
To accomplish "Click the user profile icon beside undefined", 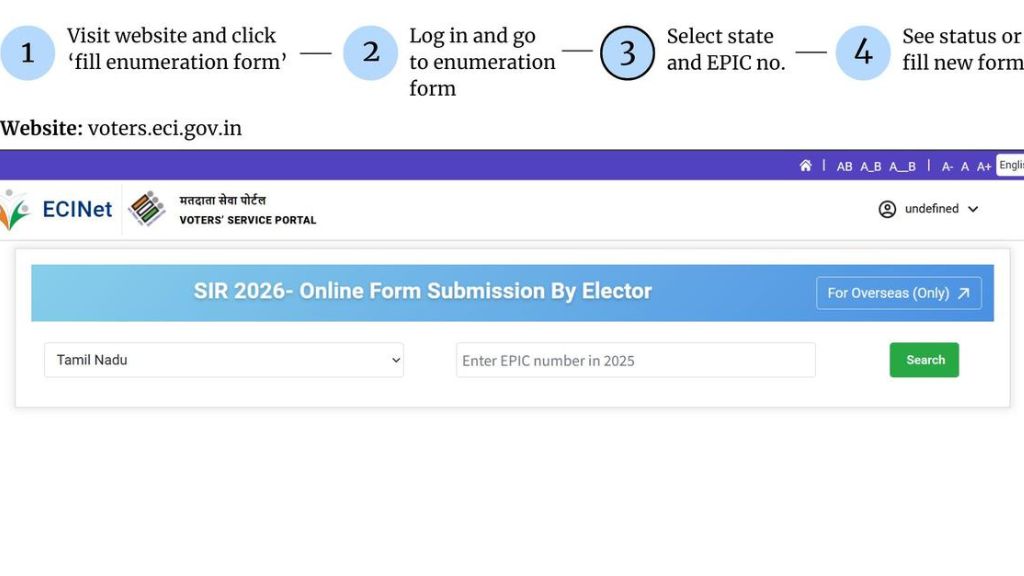I will coord(887,209).
